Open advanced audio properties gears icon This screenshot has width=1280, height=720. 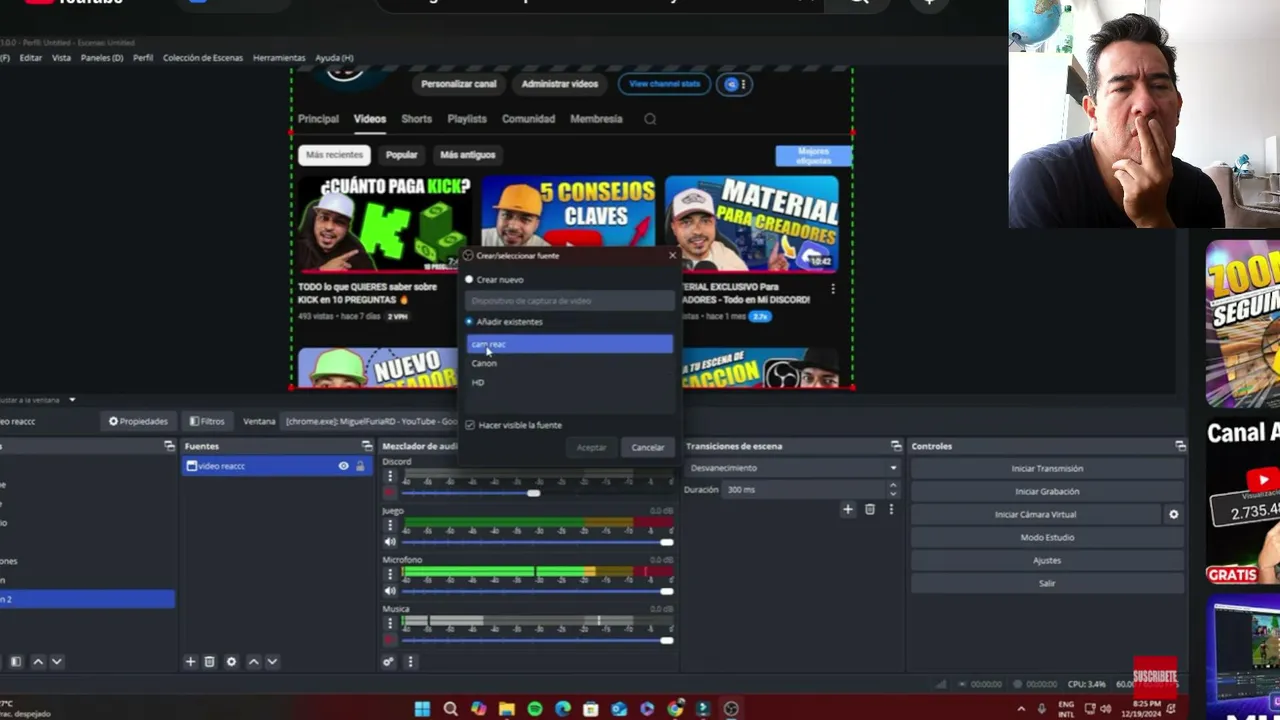pyautogui.click(x=388, y=662)
